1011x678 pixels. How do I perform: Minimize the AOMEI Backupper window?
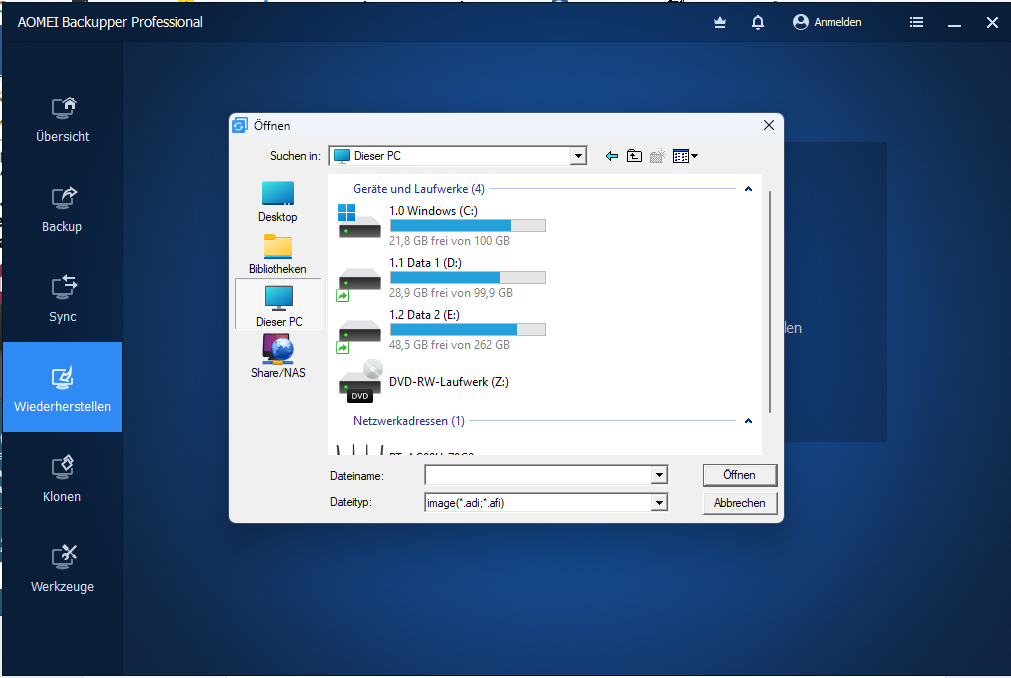pyautogui.click(x=954, y=23)
